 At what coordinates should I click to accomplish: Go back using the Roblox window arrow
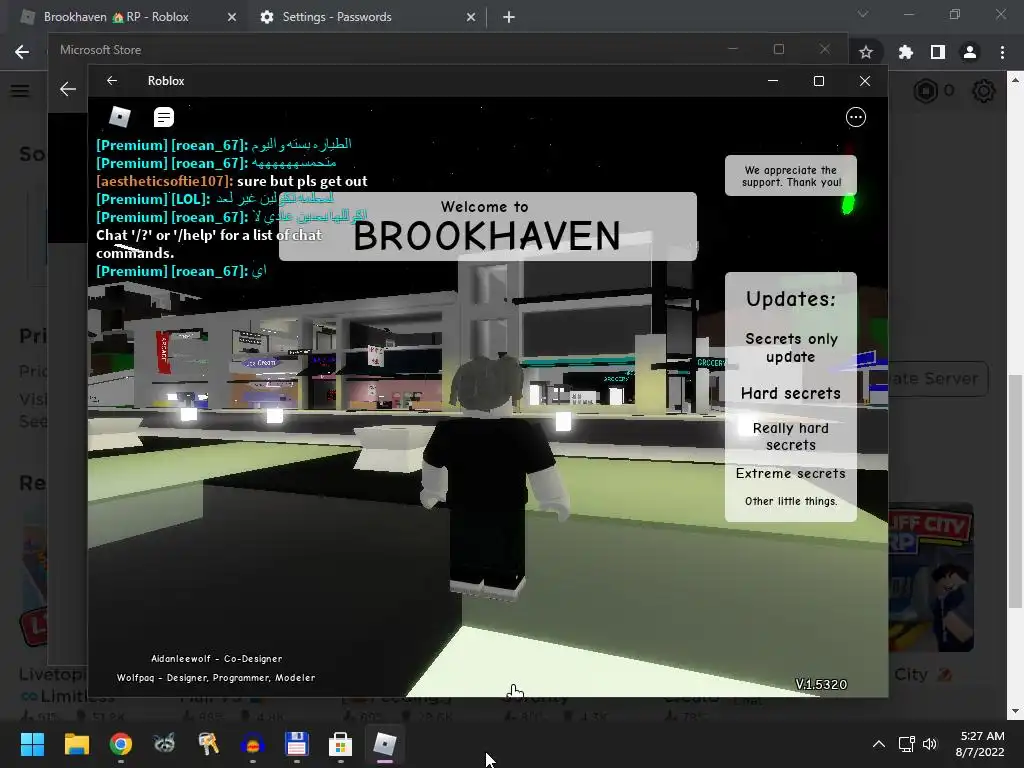112,80
